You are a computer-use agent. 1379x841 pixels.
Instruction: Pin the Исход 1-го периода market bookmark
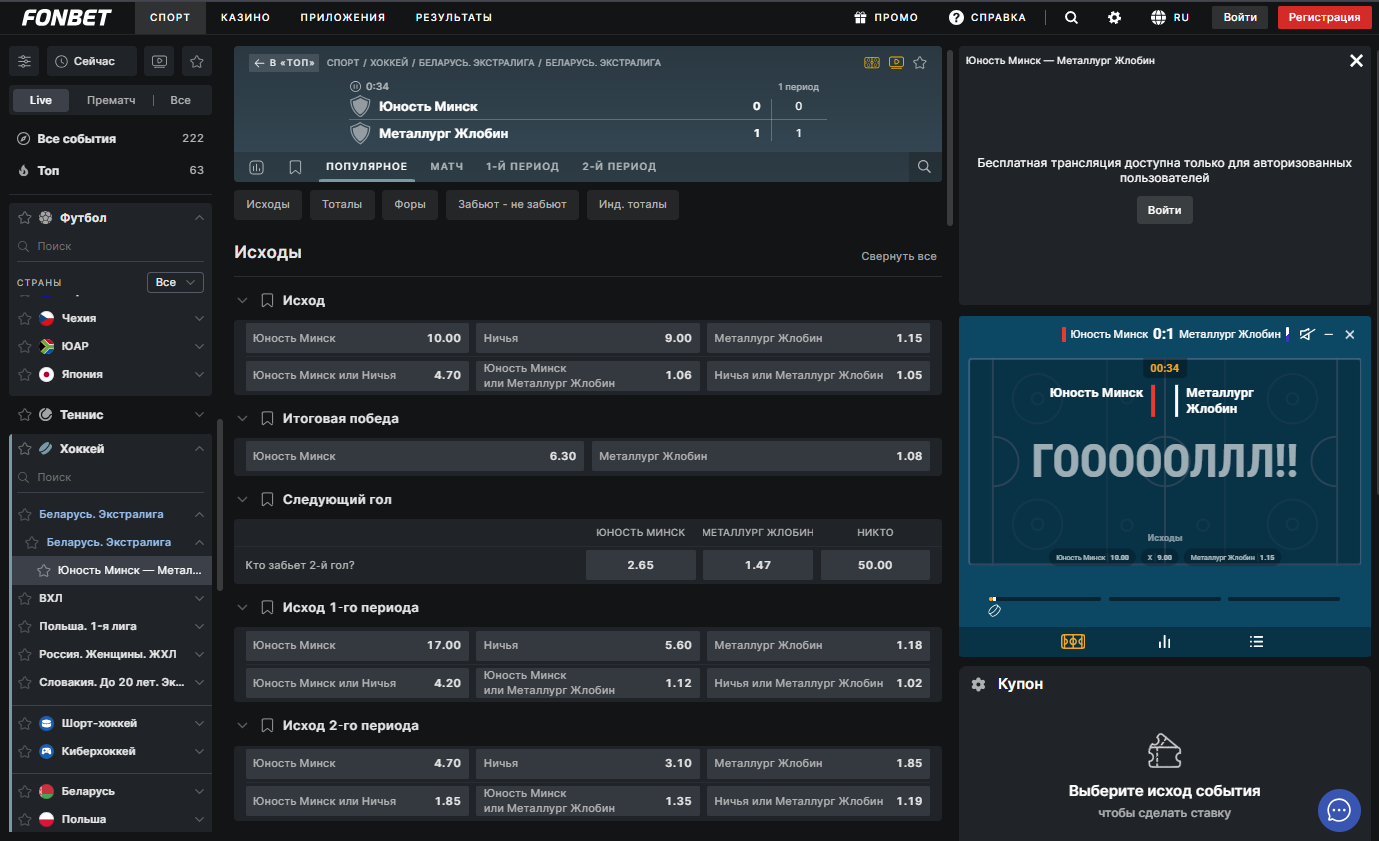[x=267, y=608]
